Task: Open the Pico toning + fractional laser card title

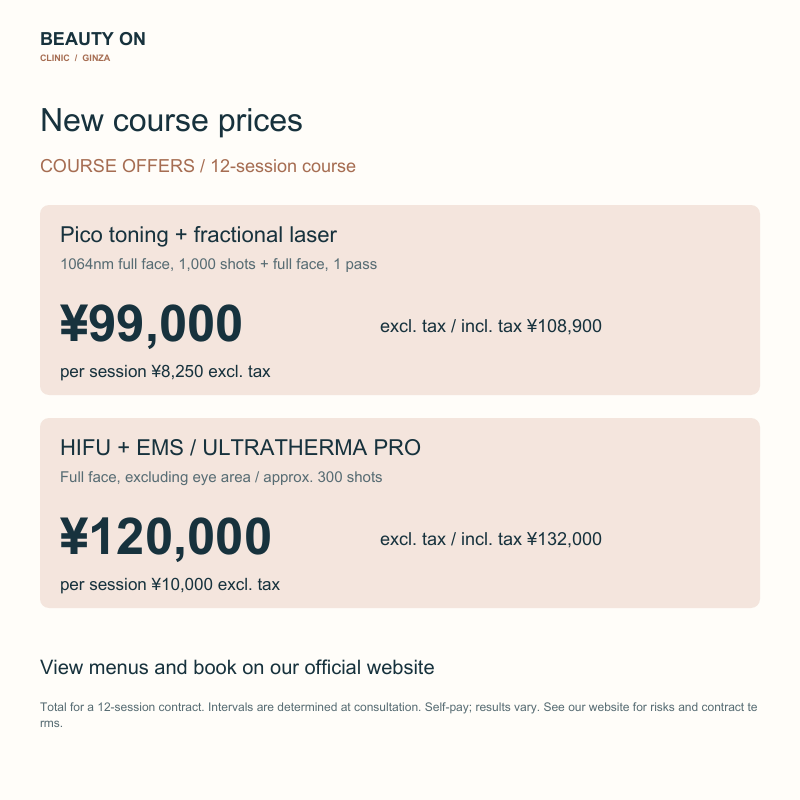Action: pos(198,235)
